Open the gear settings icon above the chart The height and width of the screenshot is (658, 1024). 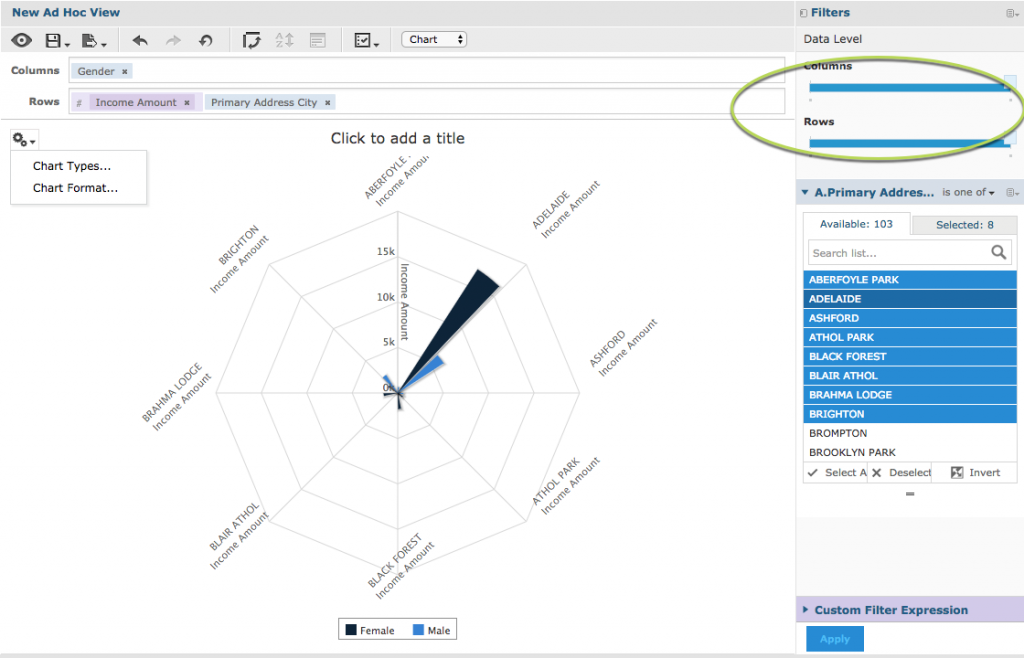click(x=20, y=138)
